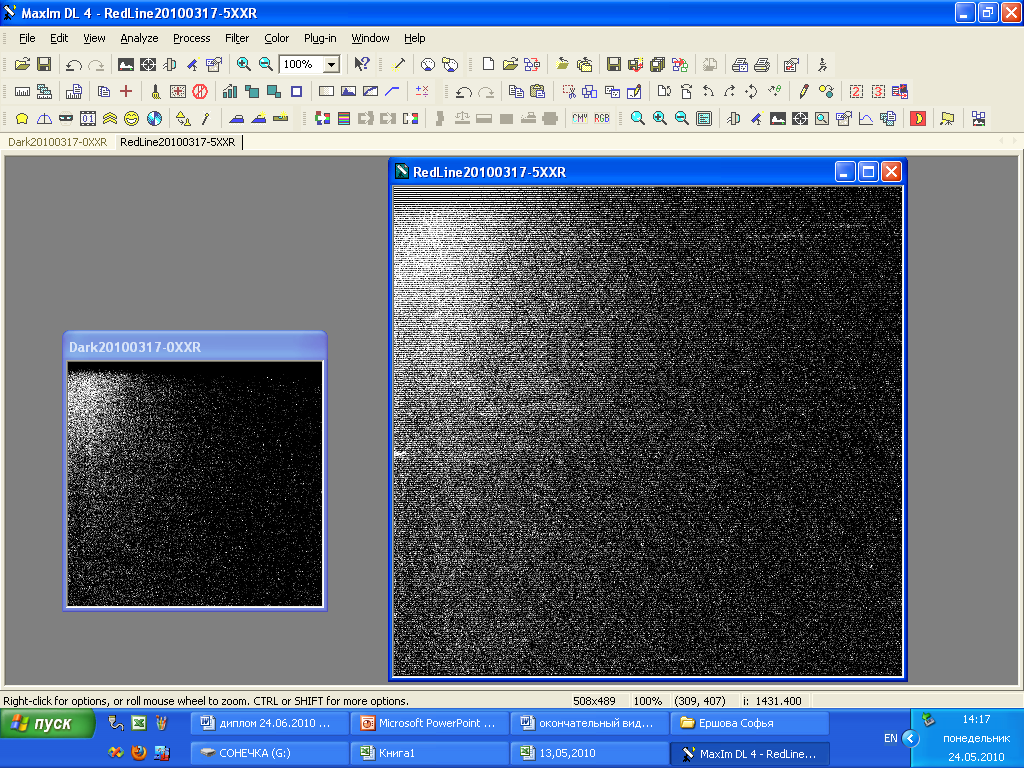Viewport: 1024px width, 768px height.
Task: Click the histogram bar chart icon
Action: click(231, 91)
